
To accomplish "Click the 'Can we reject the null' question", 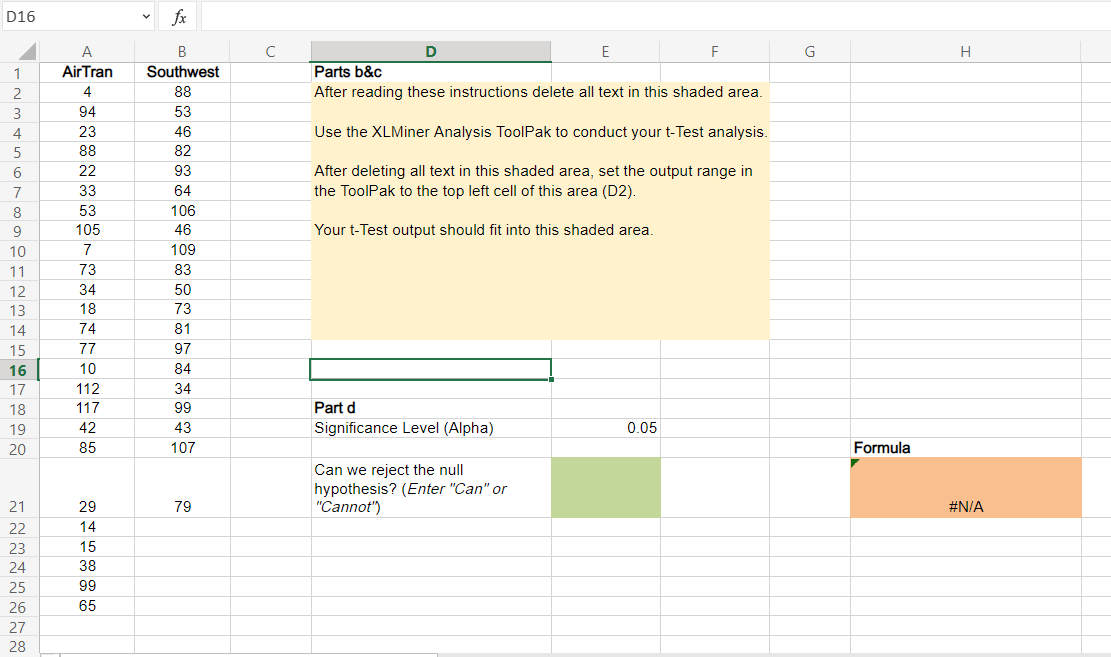I will coord(411,488).
